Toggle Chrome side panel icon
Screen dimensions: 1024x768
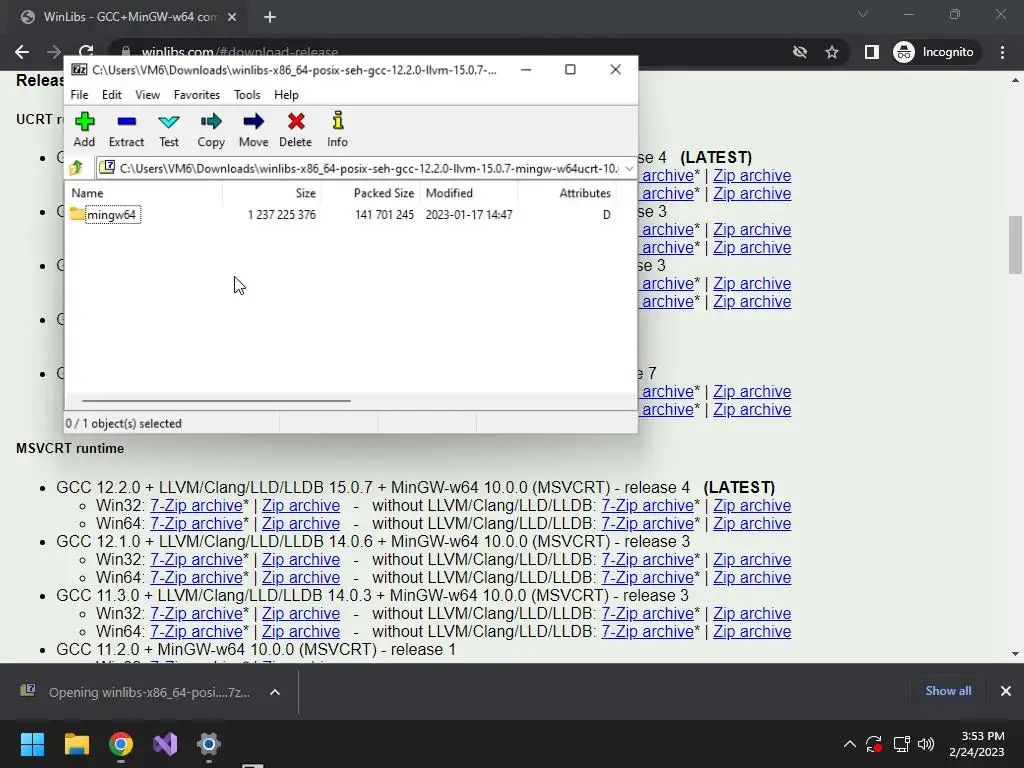click(x=872, y=52)
